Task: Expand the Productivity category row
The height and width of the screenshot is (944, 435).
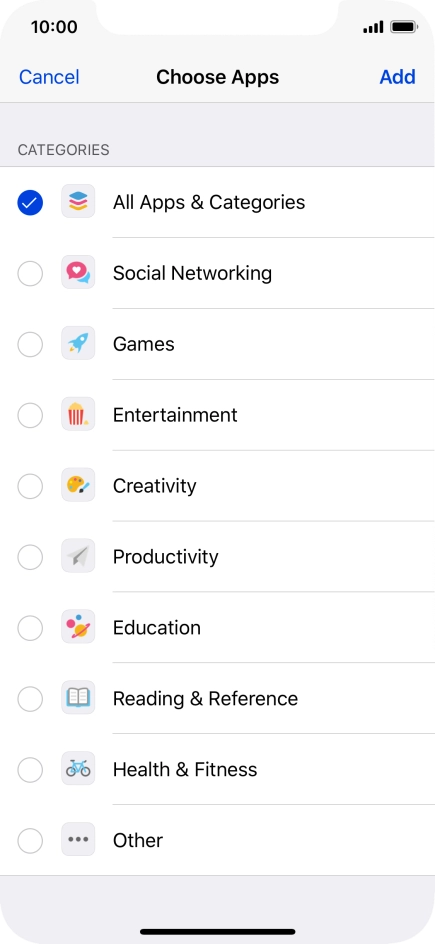Action: point(217,556)
